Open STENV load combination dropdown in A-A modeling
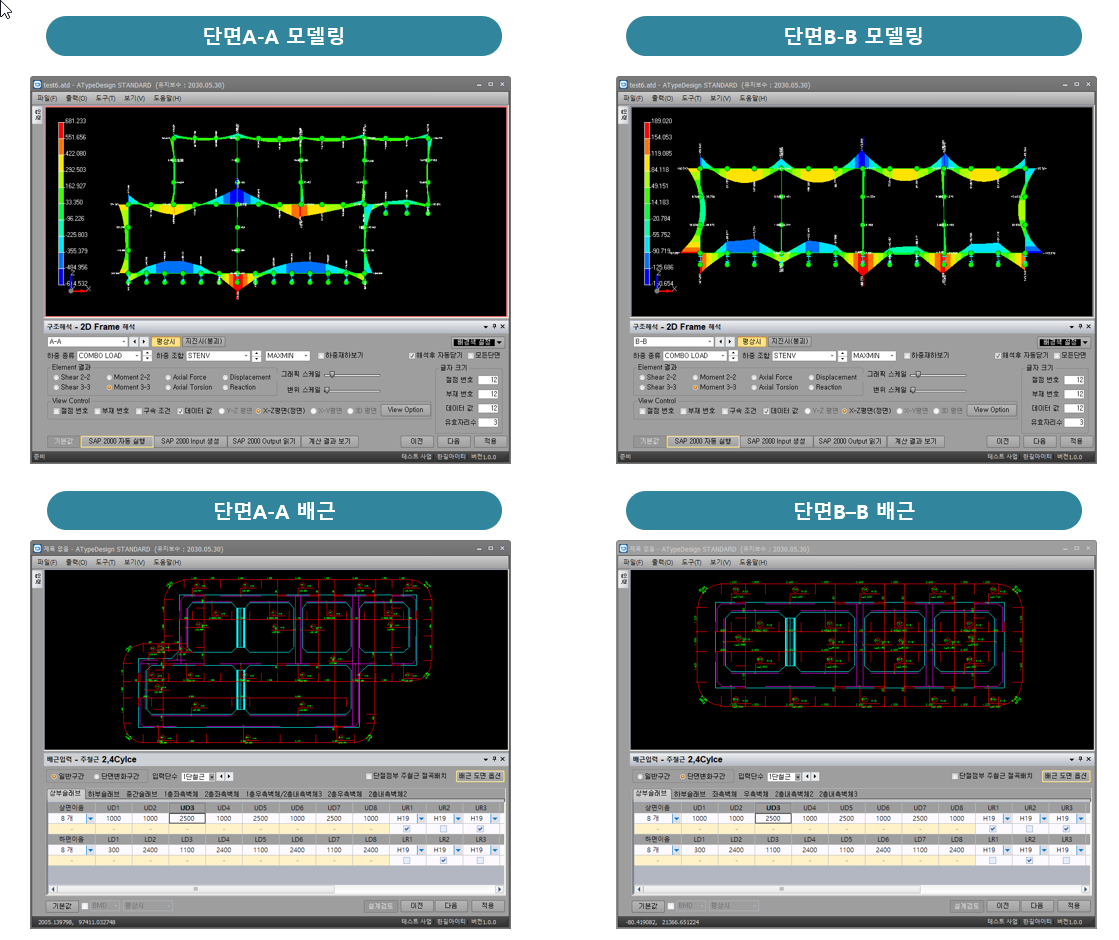This screenshot has width=1119, height=940. point(246,355)
